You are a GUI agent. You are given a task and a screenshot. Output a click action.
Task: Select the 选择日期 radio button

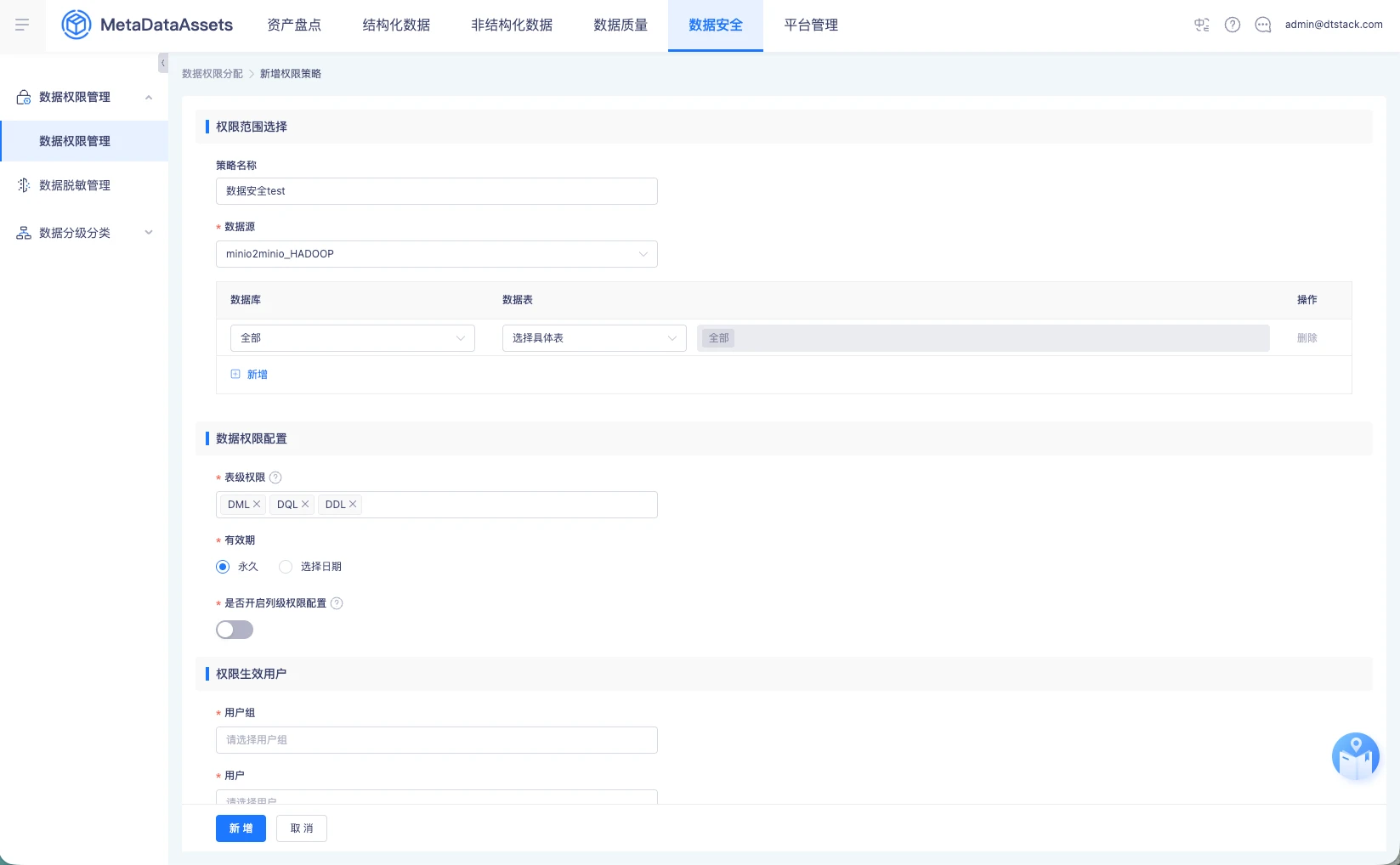[x=286, y=567]
